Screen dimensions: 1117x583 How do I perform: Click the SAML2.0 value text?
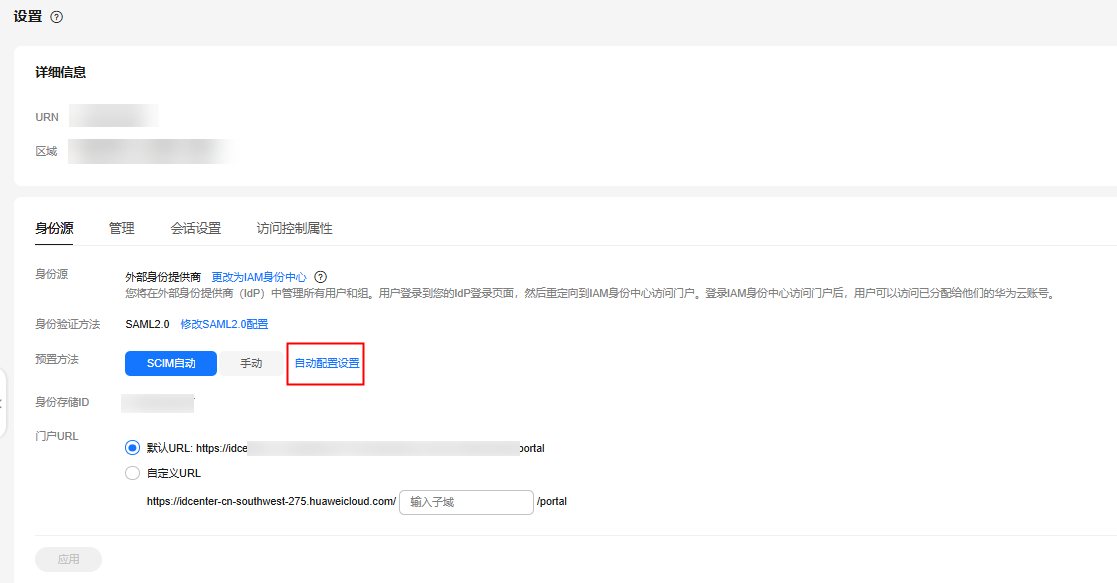[147, 324]
